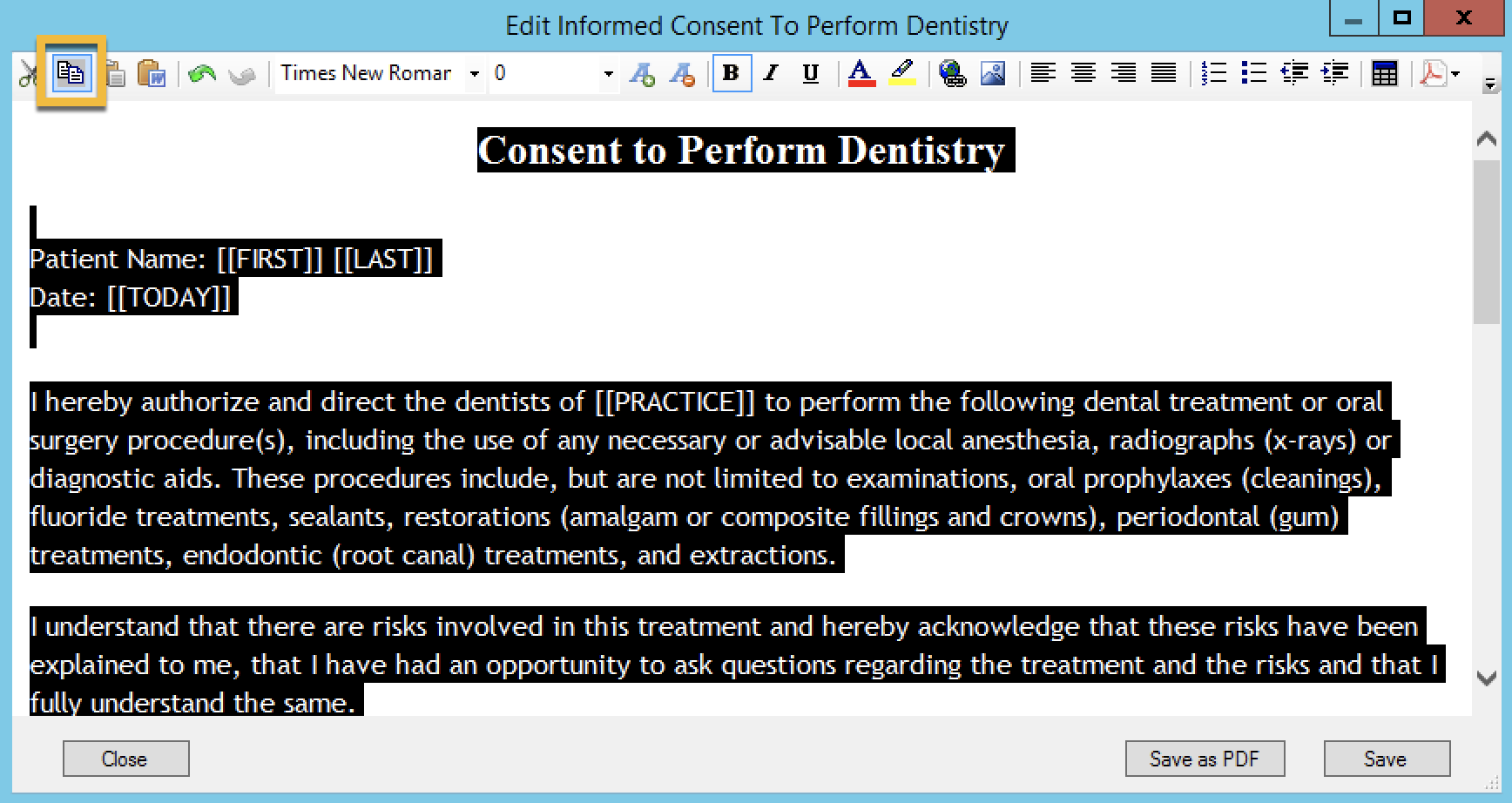
Task: Click the grayed Redo arrow icon
Action: point(242,74)
